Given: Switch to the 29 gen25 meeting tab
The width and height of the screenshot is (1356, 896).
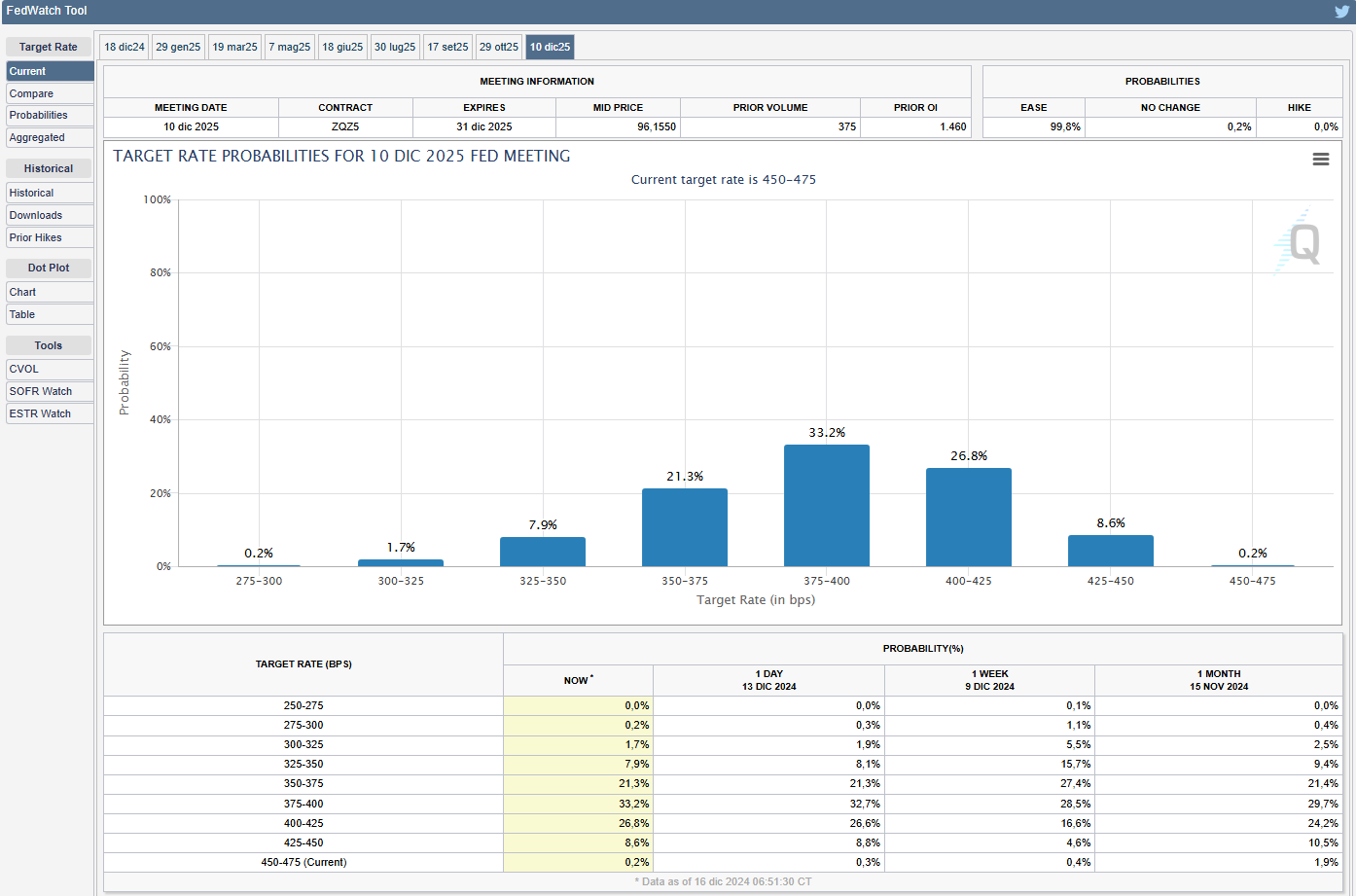Looking at the screenshot, I should (178, 47).
